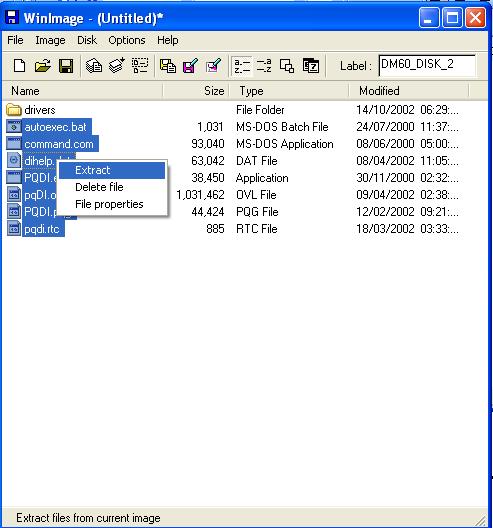Click the status bar Extract files message

tap(88, 518)
